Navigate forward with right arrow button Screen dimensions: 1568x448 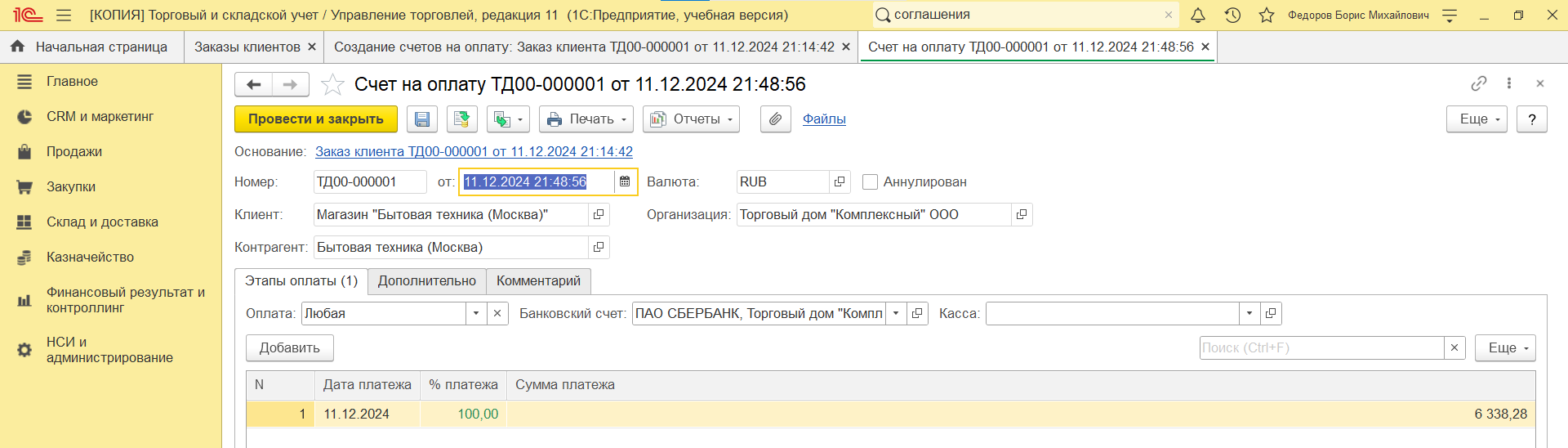tap(291, 84)
